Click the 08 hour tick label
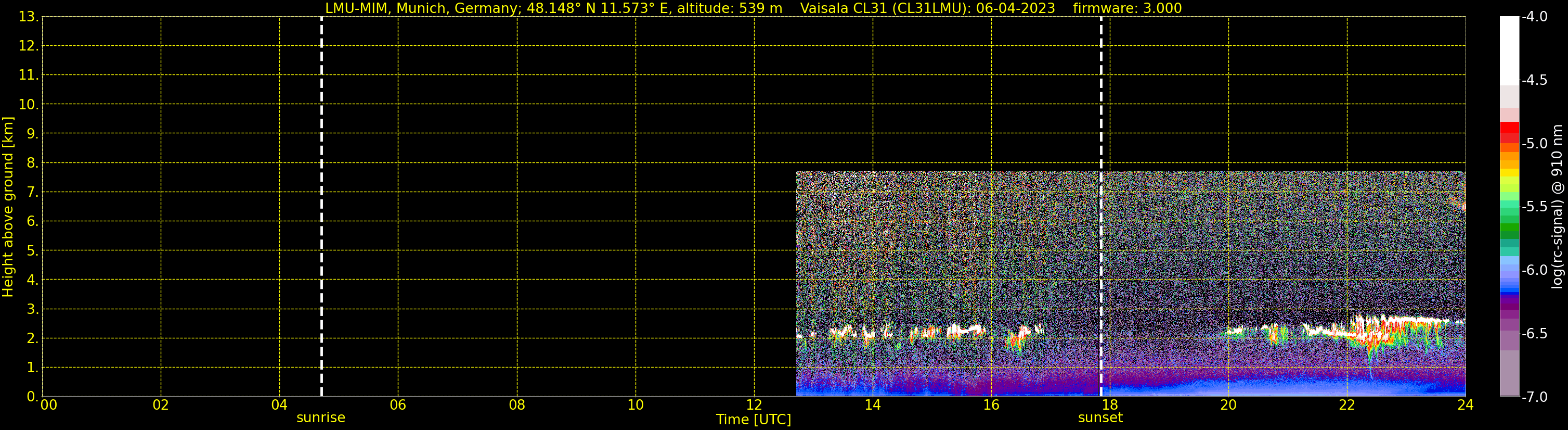The image size is (1568, 430). 517,405
